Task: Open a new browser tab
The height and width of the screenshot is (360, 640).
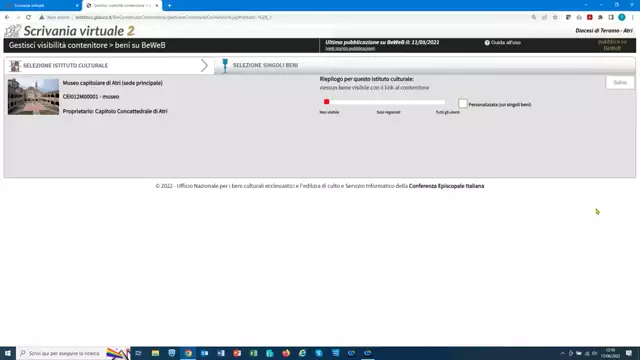Action: coord(169,5)
